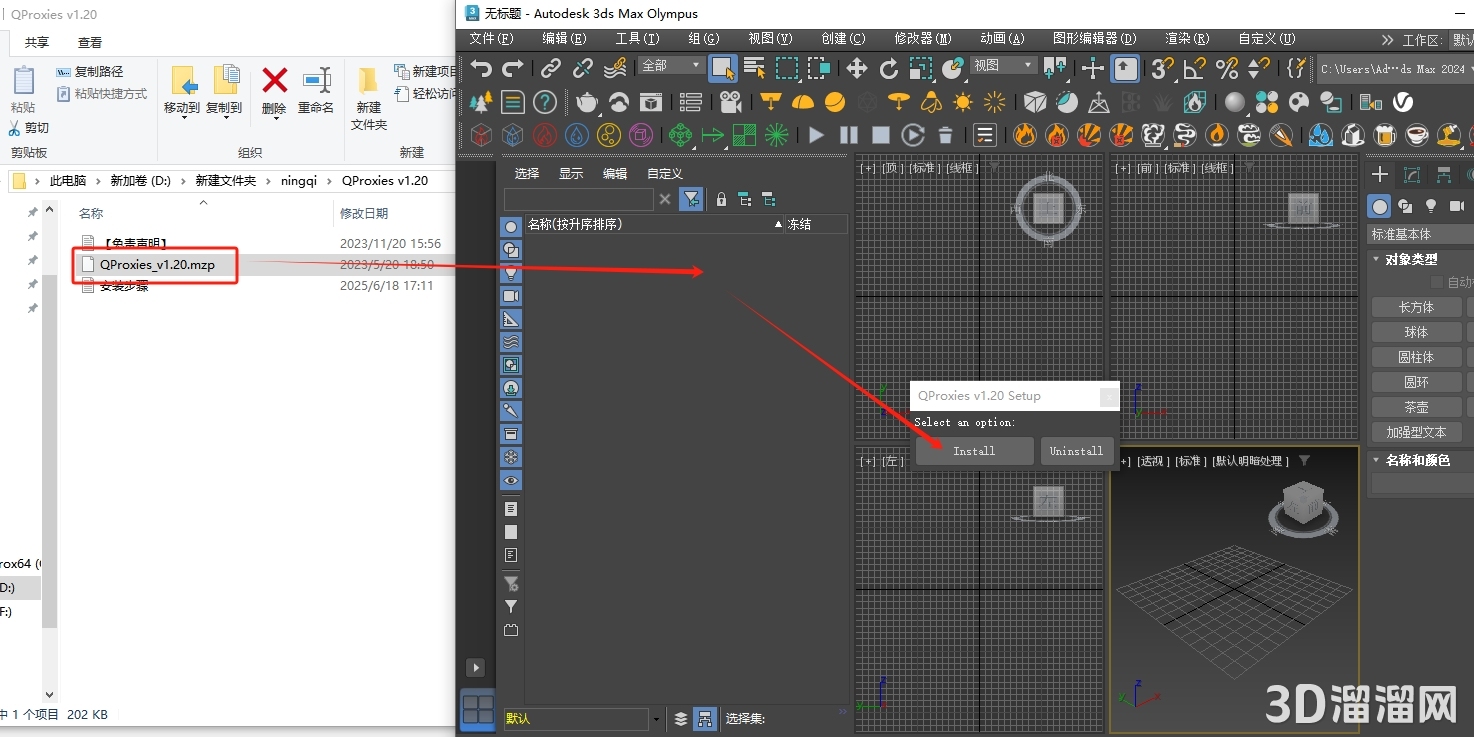
Task: Toggle the frozen objects snowflake filter
Action: click(511, 457)
